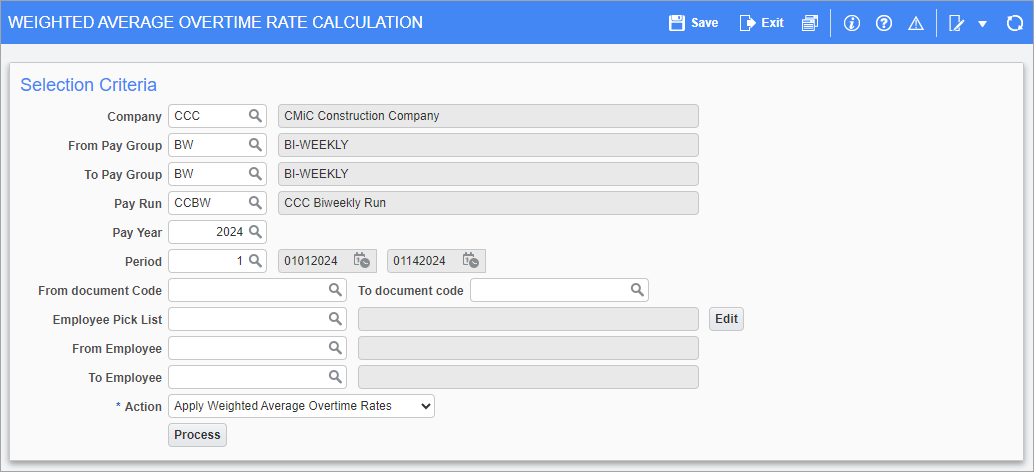Expand the Action dropdown list

point(302,406)
